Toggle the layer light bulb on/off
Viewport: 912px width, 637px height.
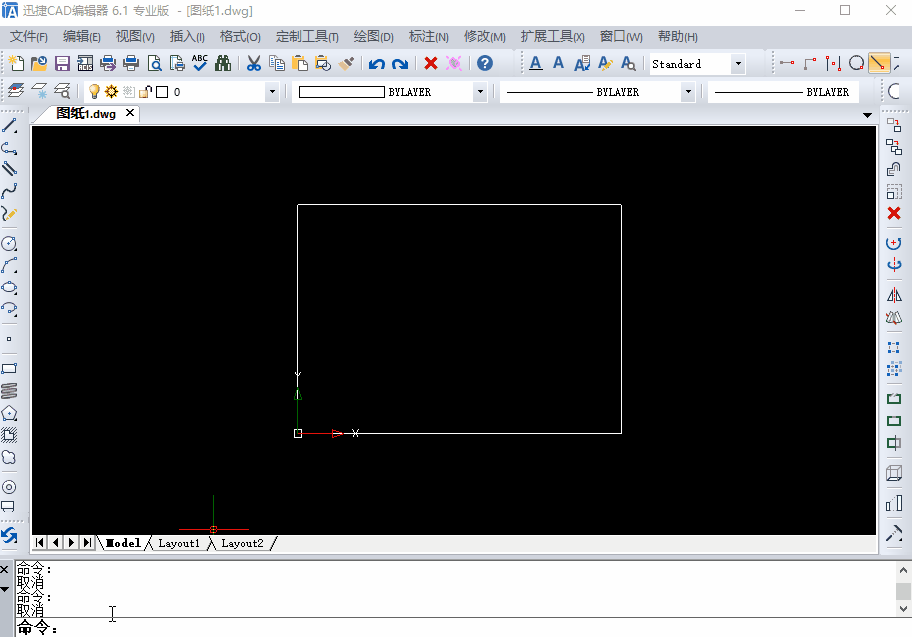click(x=94, y=91)
